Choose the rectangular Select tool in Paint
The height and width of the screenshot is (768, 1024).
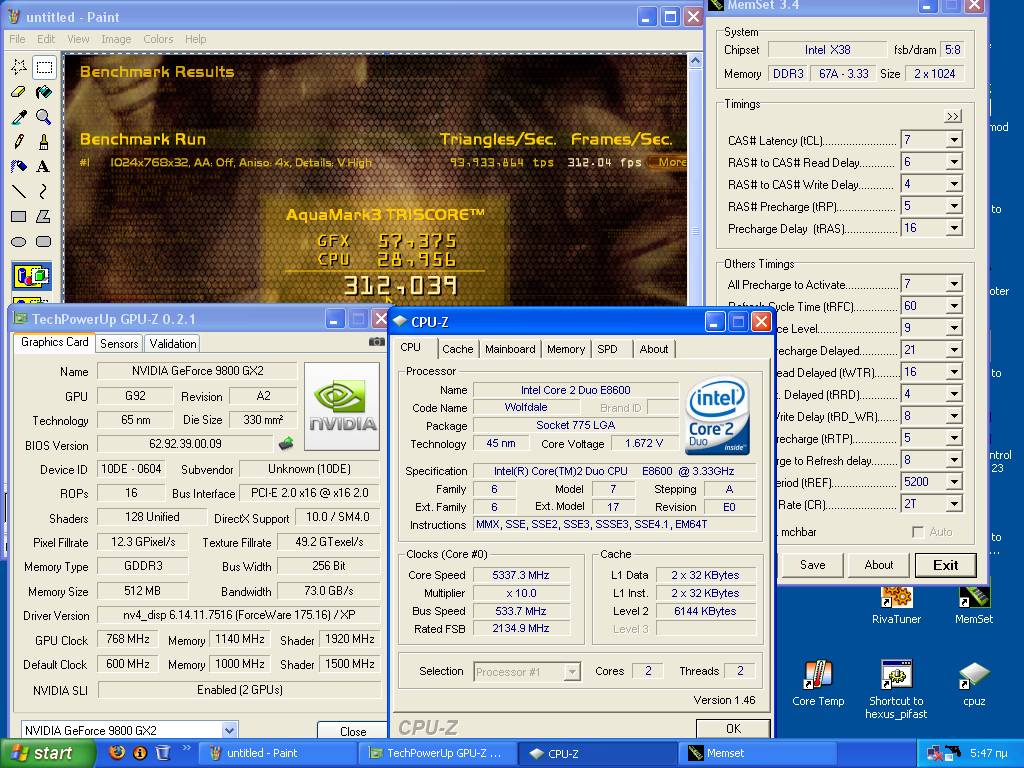(x=44, y=67)
